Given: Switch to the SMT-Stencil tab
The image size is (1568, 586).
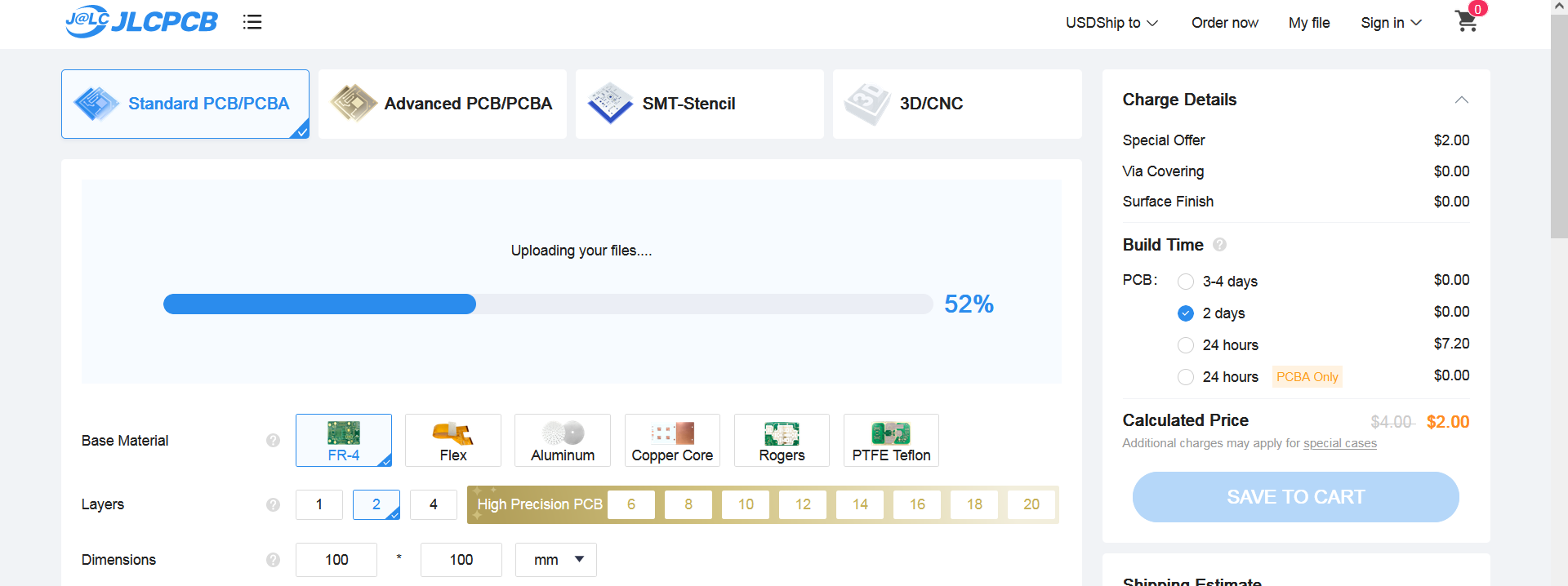Looking at the screenshot, I should click(x=700, y=104).
